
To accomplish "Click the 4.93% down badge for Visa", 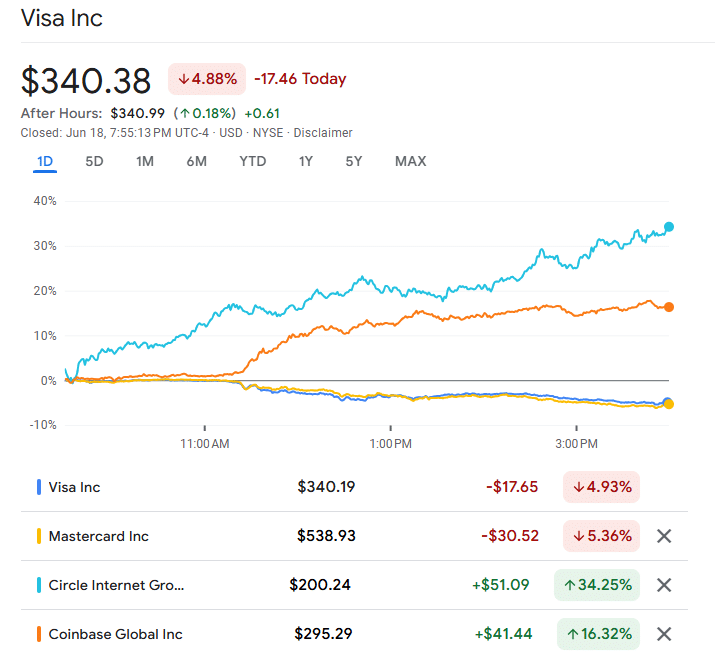I will (x=601, y=487).
